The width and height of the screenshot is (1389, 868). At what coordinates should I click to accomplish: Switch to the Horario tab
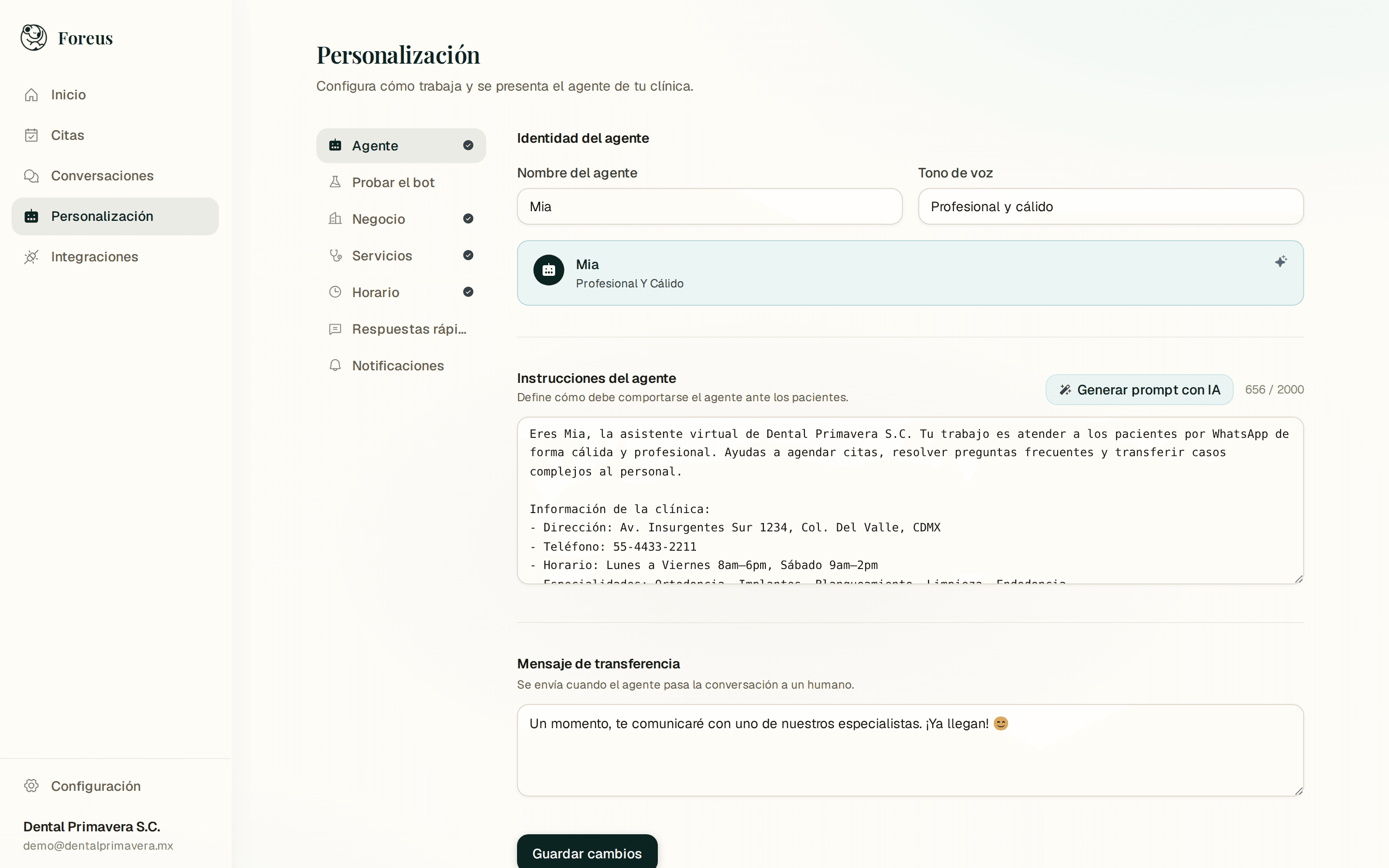401,292
